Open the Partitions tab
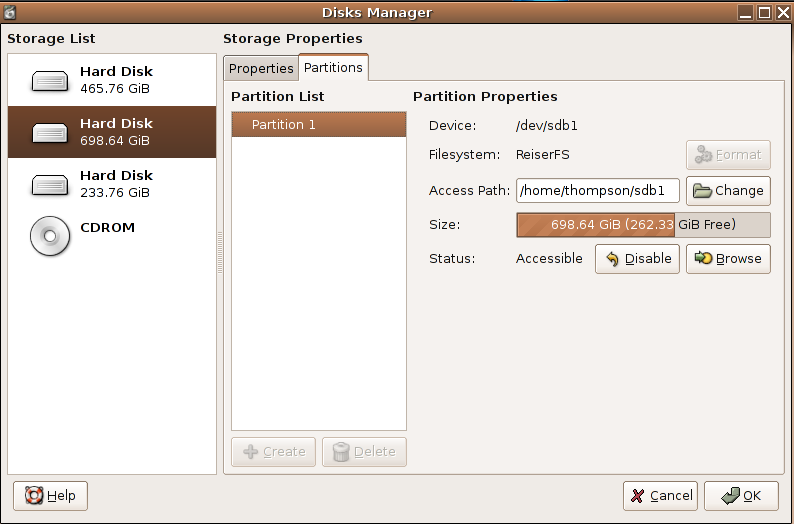The width and height of the screenshot is (794, 524). (x=333, y=68)
